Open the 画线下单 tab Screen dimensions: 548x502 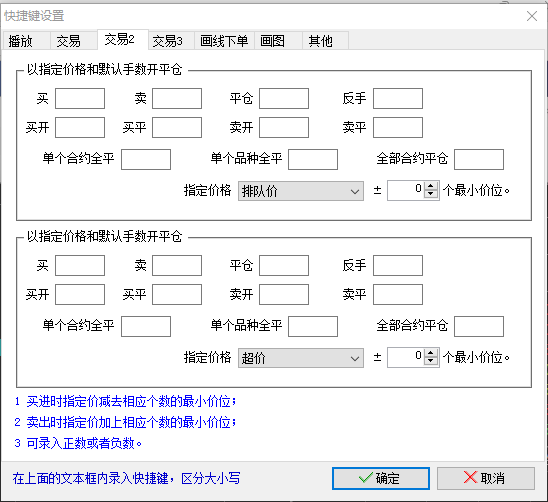pyautogui.click(x=224, y=41)
